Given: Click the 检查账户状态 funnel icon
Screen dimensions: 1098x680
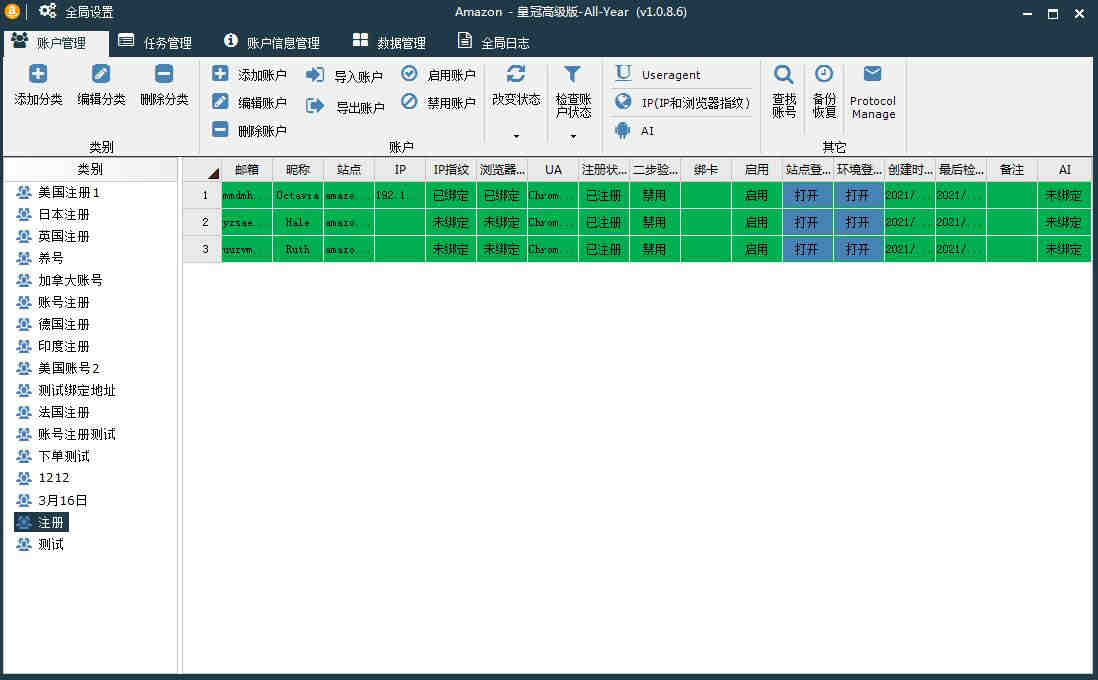Looking at the screenshot, I should pyautogui.click(x=573, y=74).
